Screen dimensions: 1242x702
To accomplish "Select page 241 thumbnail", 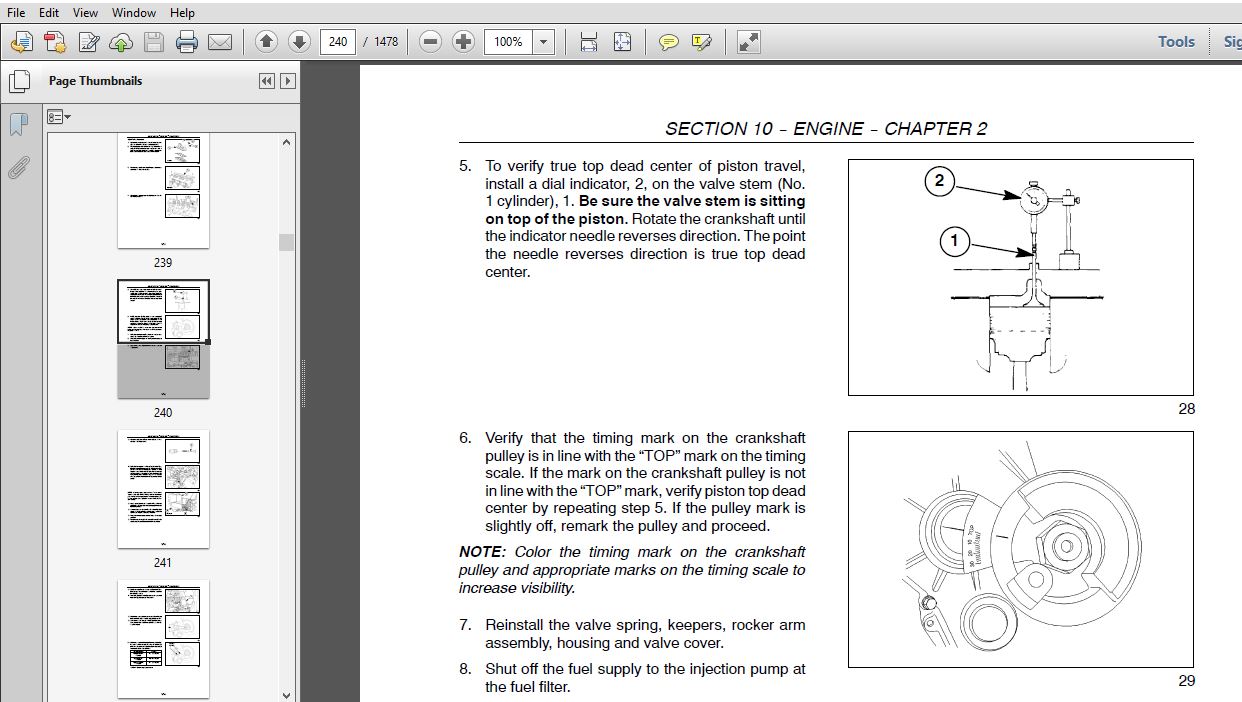I will pyautogui.click(x=163, y=489).
